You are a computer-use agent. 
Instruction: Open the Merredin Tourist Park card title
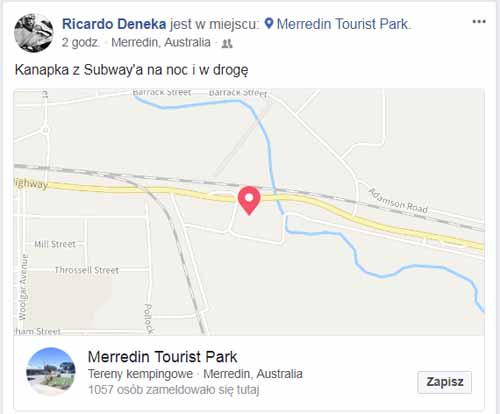[162, 357]
